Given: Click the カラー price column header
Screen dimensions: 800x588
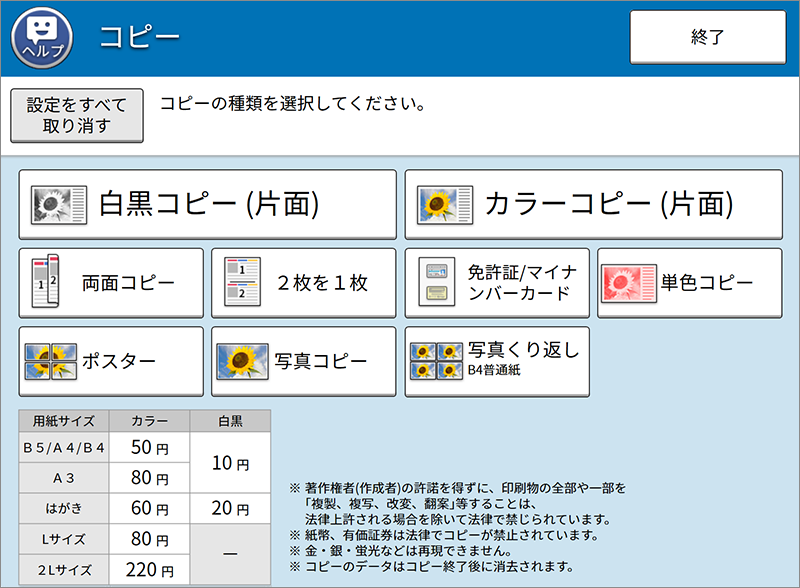Looking at the screenshot, I should [148, 421].
